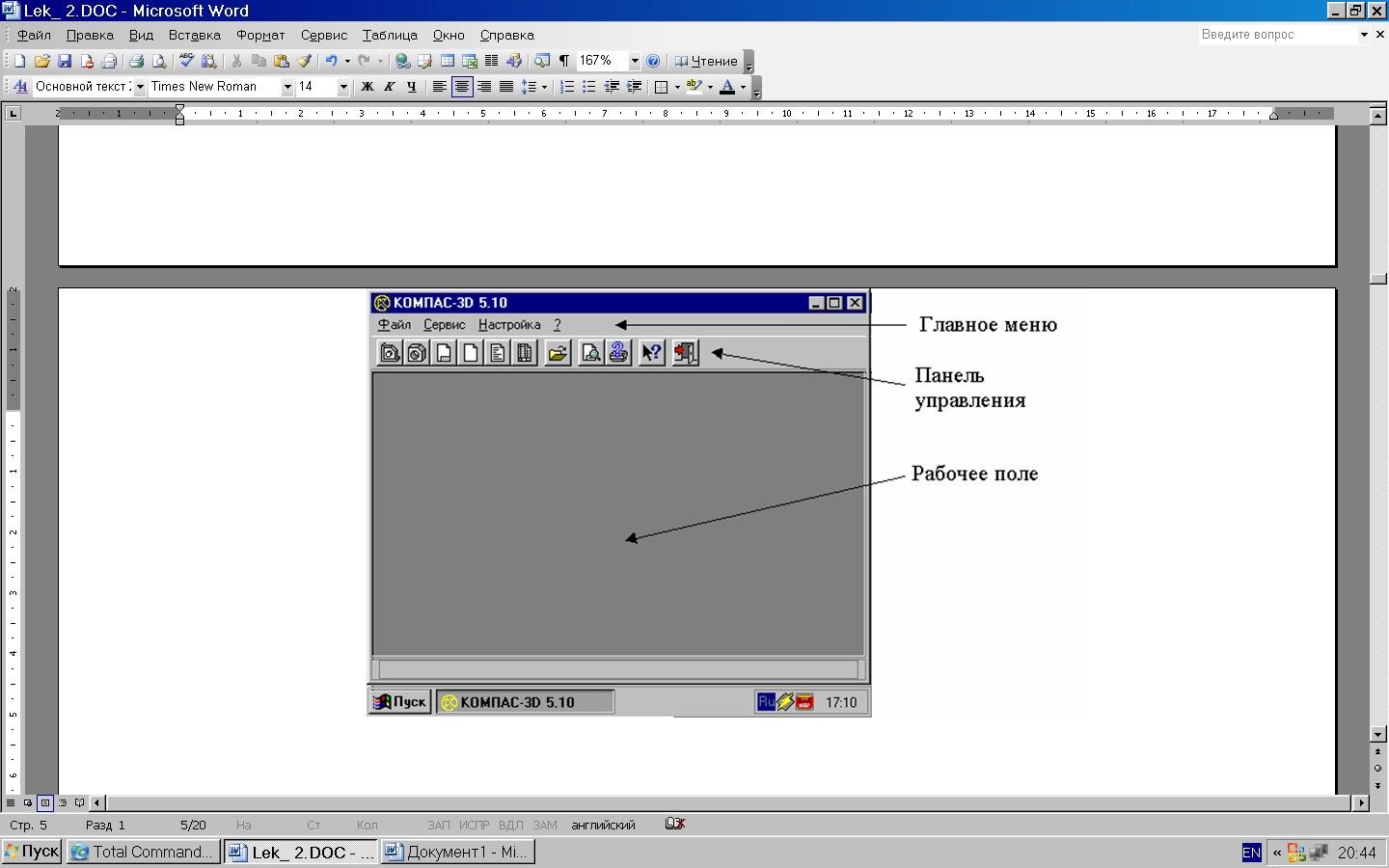Apply font color with the letter A

pyautogui.click(x=727, y=87)
